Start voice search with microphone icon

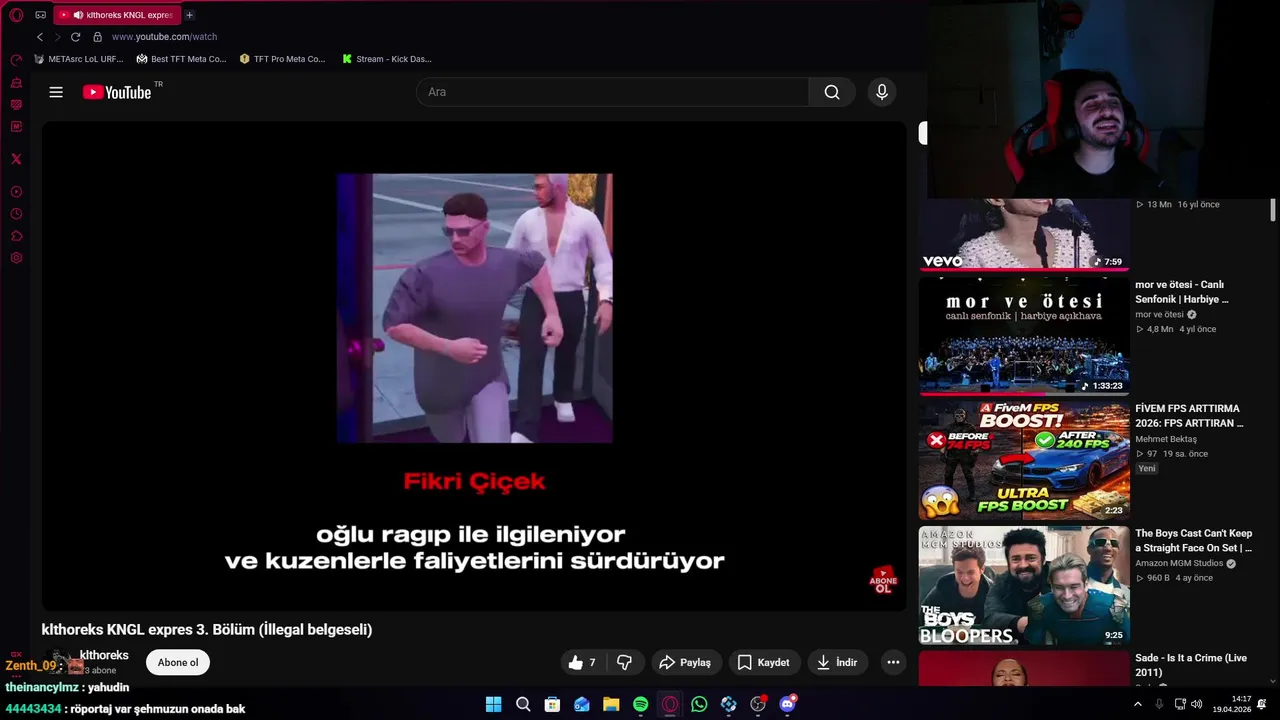(x=881, y=92)
